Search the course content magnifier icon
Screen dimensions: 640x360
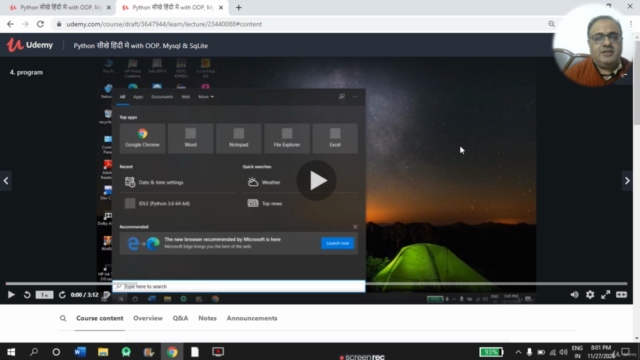[x=62, y=318]
